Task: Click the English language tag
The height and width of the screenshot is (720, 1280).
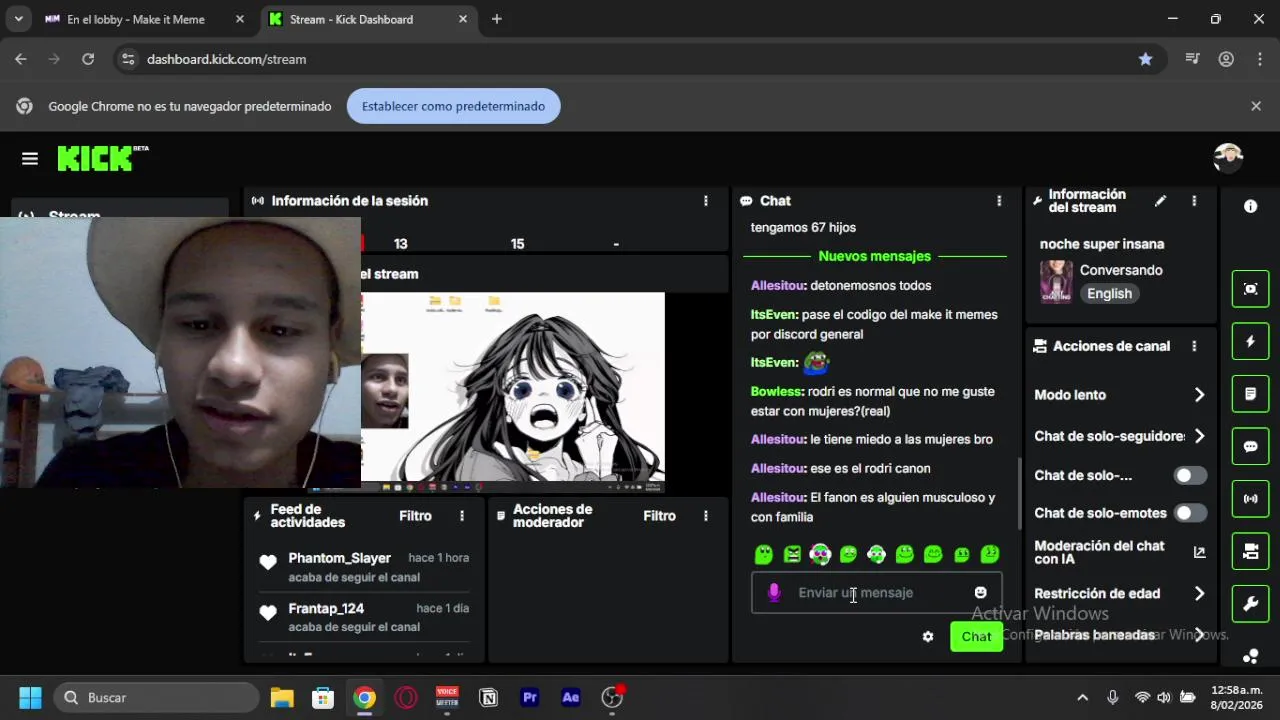Action: 1109,294
